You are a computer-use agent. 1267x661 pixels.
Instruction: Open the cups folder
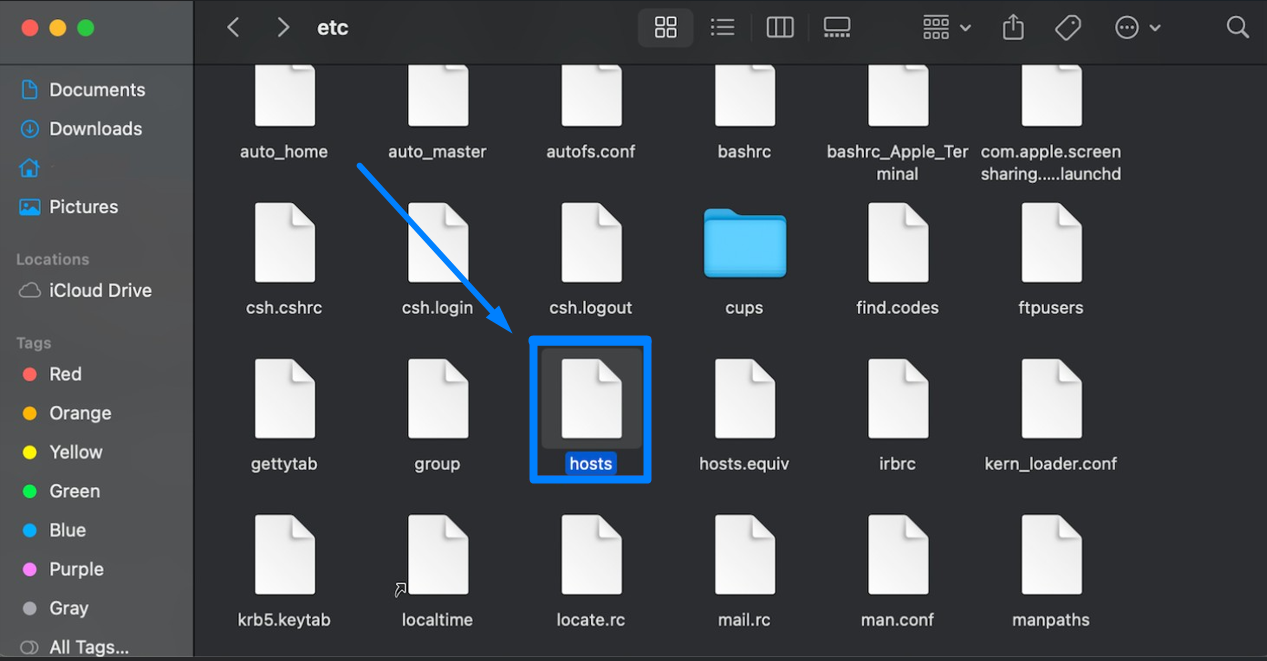(744, 243)
